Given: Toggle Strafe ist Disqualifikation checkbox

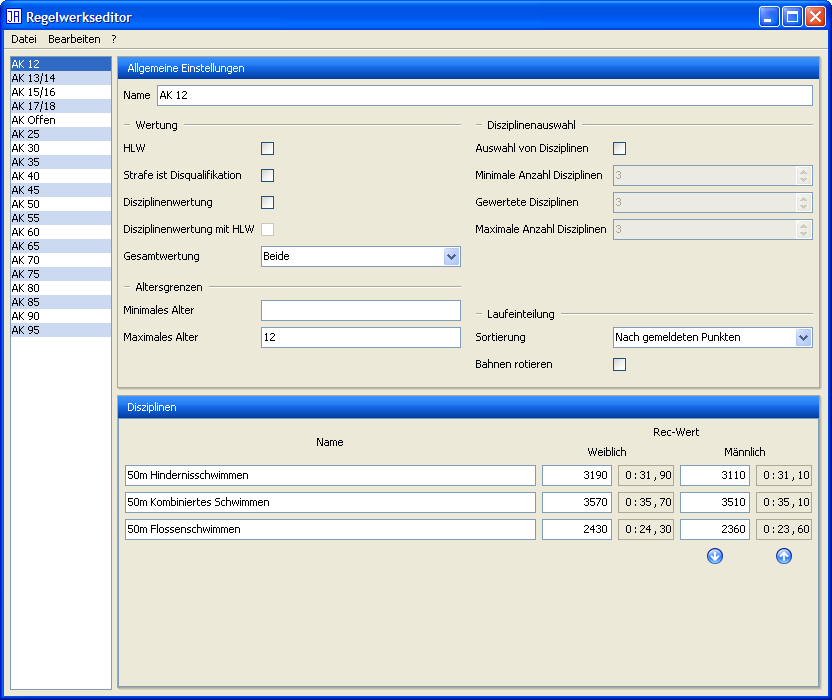Looking at the screenshot, I should pyautogui.click(x=267, y=175).
